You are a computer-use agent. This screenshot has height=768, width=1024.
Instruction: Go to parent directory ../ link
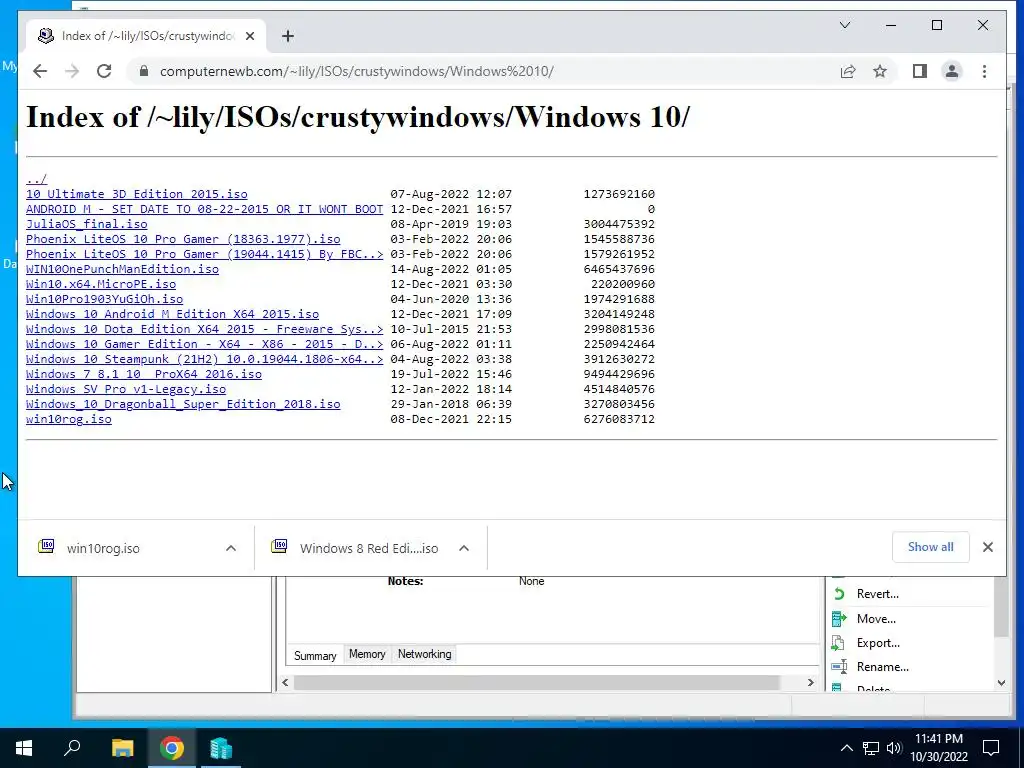[37, 179]
